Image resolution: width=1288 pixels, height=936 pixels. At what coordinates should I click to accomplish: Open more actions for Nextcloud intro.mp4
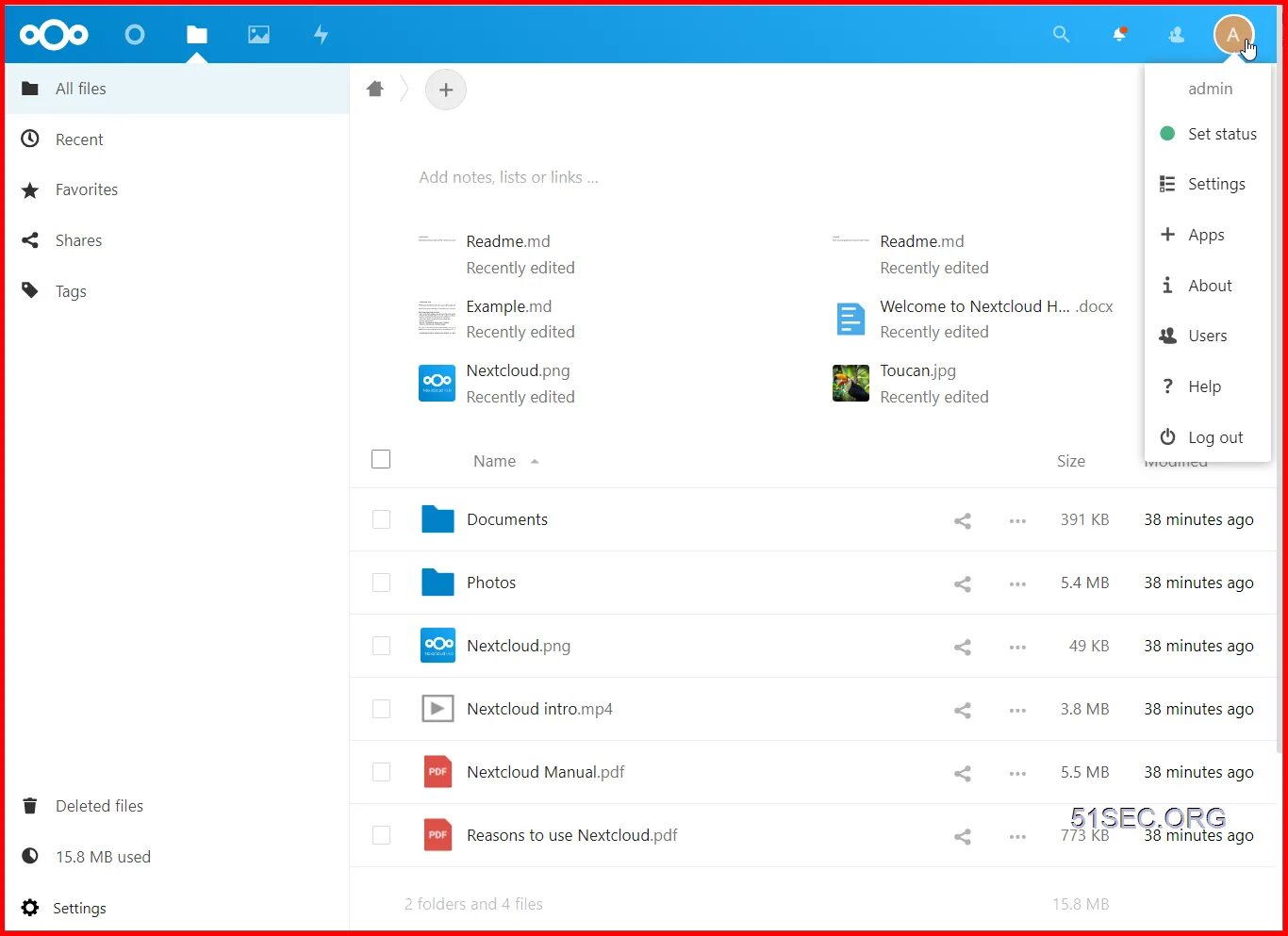click(1017, 710)
